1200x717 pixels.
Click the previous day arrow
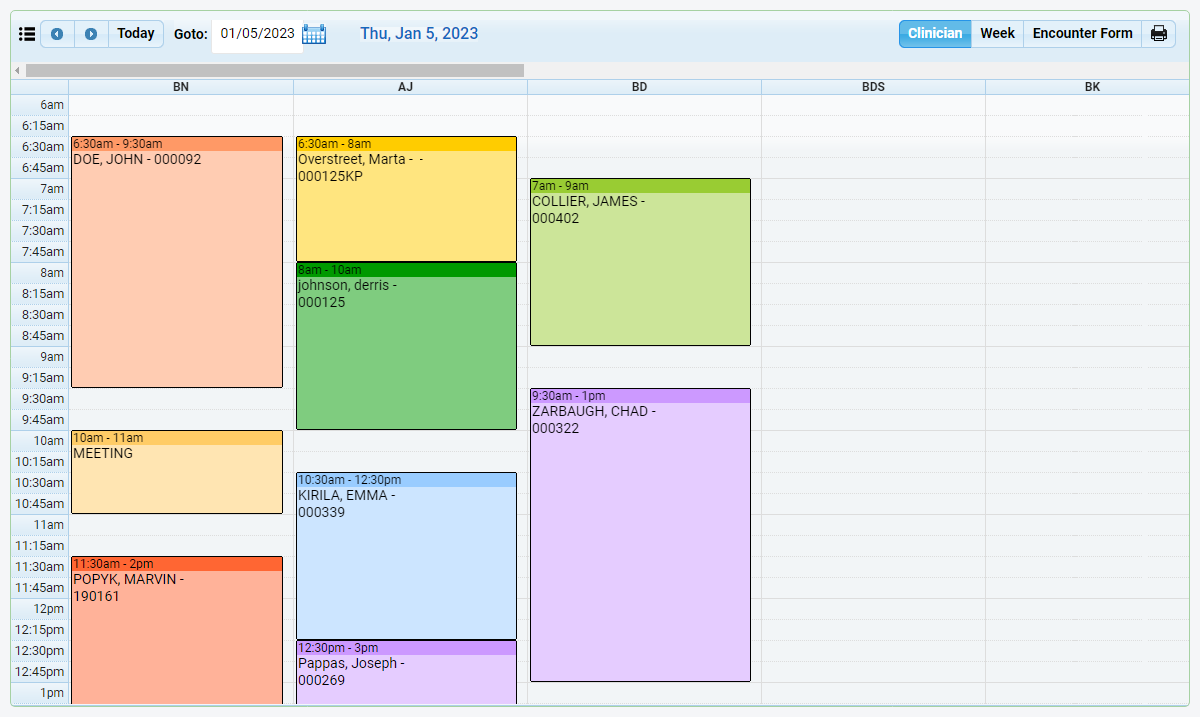coord(57,33)
